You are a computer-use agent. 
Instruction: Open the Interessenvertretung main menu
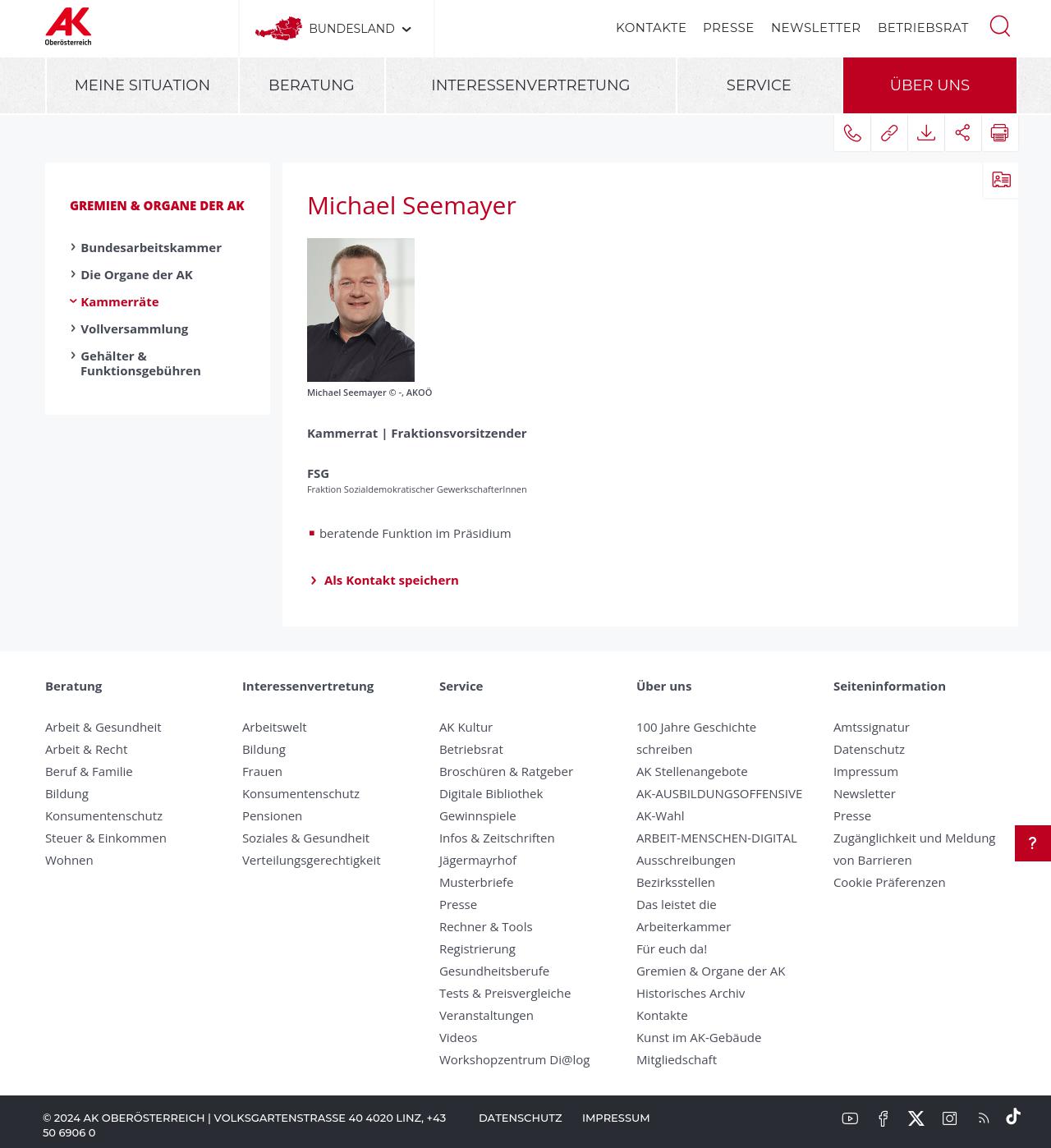coord(530,85)
